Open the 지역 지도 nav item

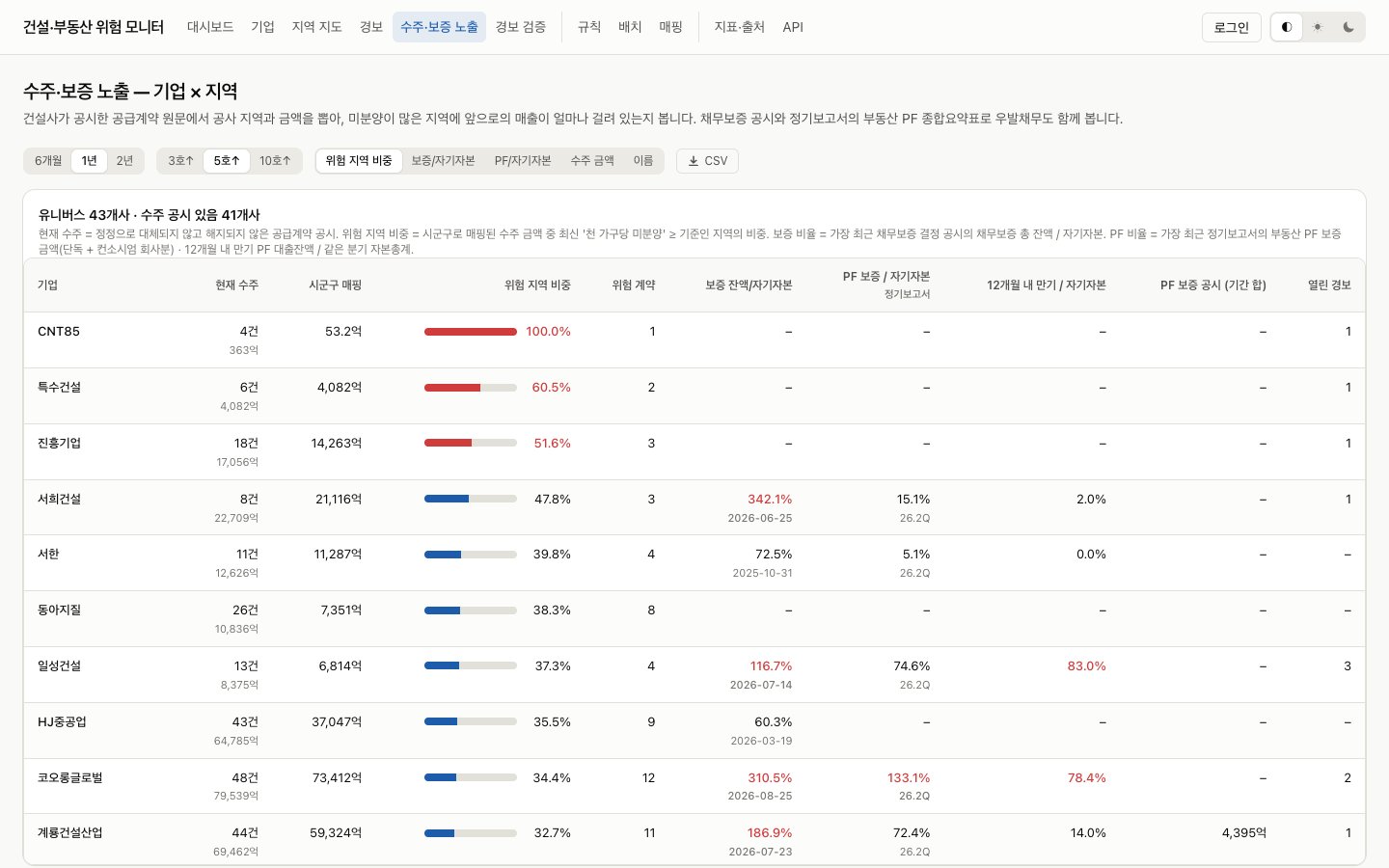[x=316, y=27]
